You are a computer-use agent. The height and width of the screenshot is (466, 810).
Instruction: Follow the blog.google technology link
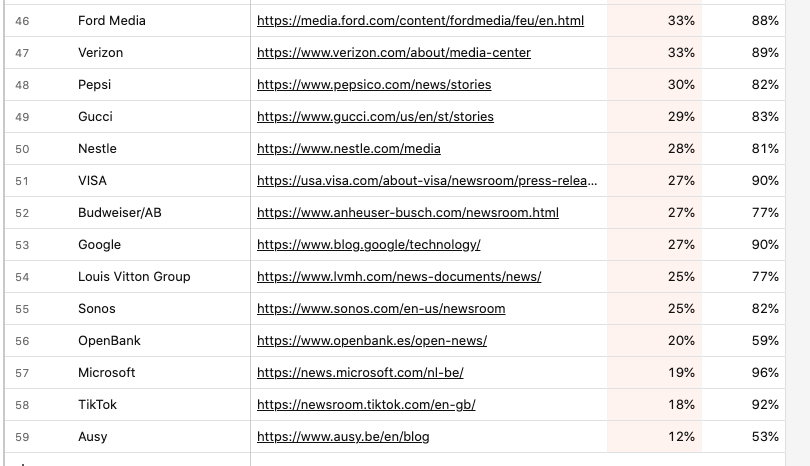[368, 245]
